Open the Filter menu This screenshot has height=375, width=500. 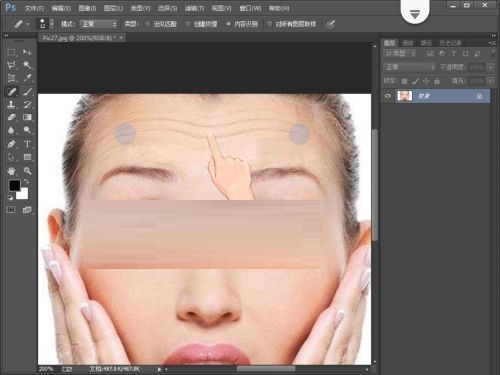tap(194, 8)
